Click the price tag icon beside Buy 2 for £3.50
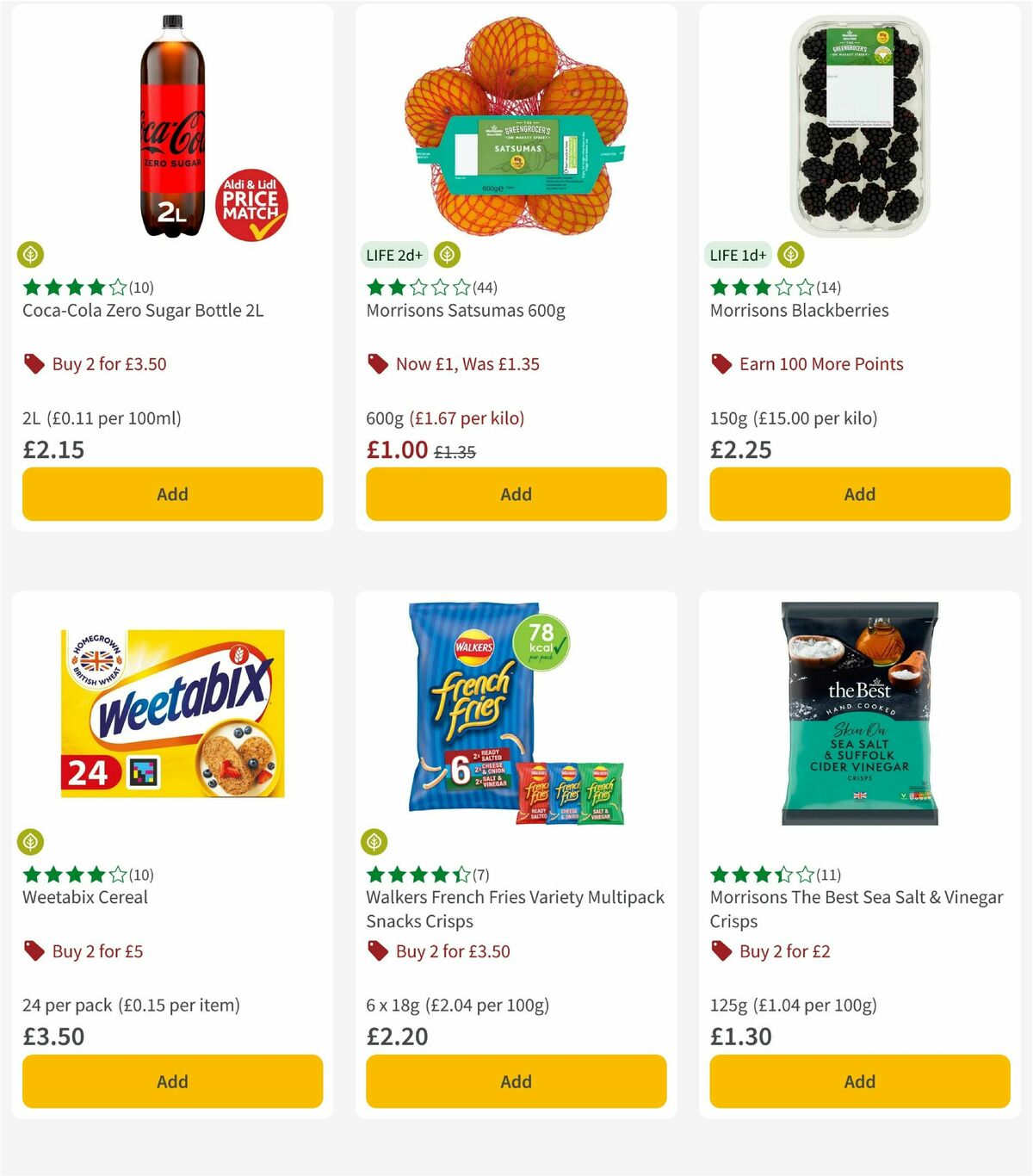Viewport: 1033px width, 1176px height. point(34,363)
